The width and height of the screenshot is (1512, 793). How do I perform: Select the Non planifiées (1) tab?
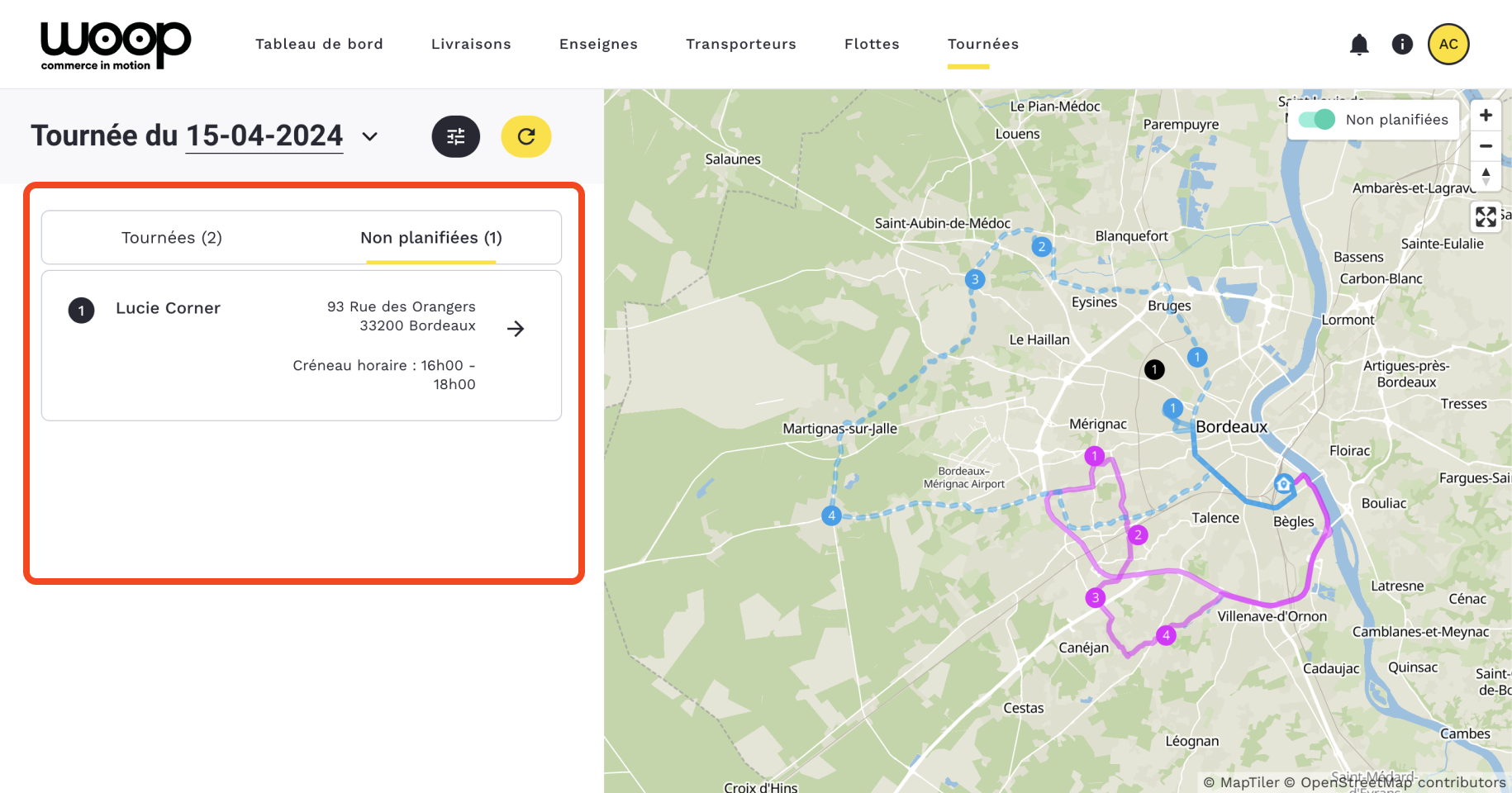click(430, 238)
